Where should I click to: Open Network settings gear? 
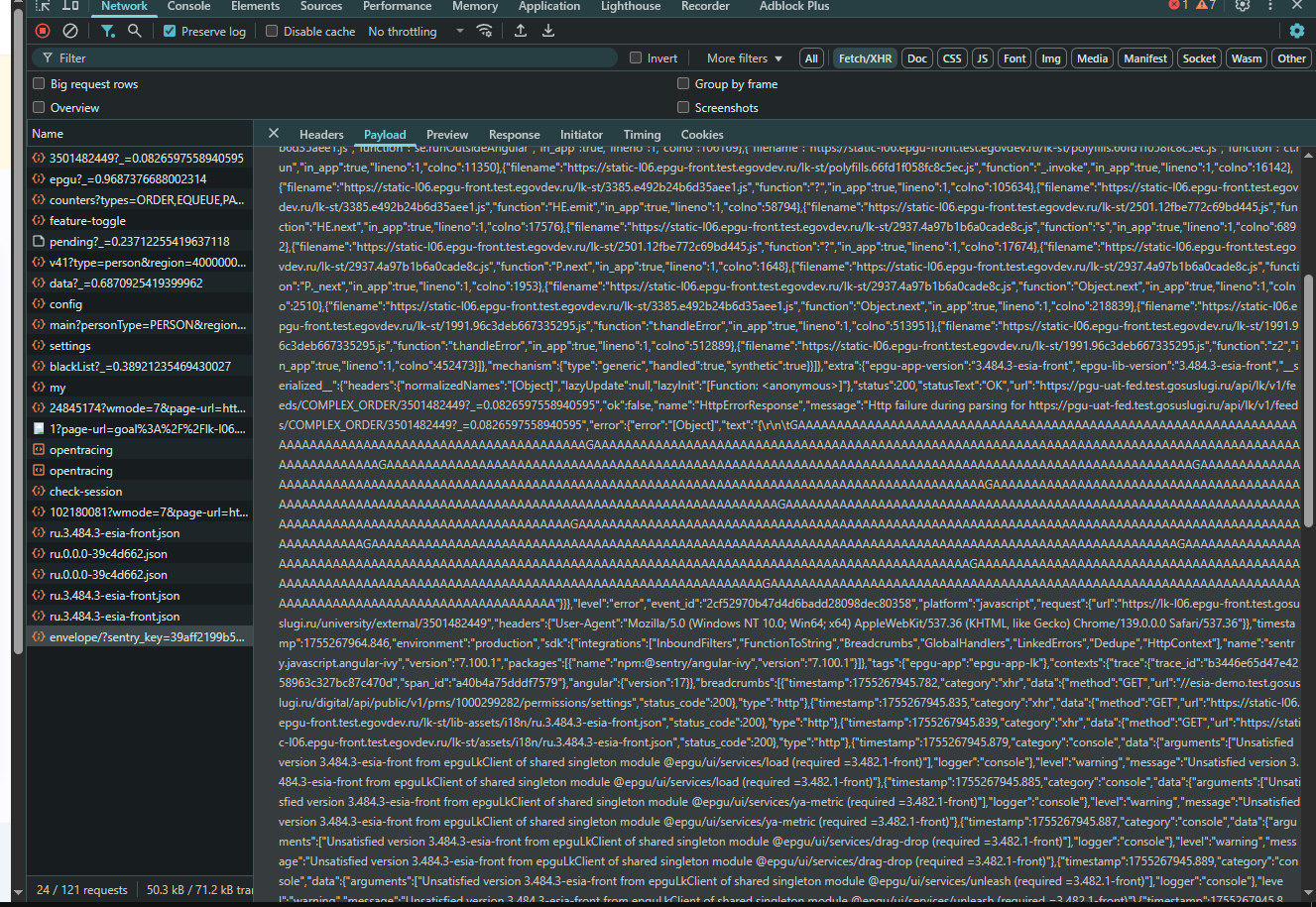click(1297, 31)
